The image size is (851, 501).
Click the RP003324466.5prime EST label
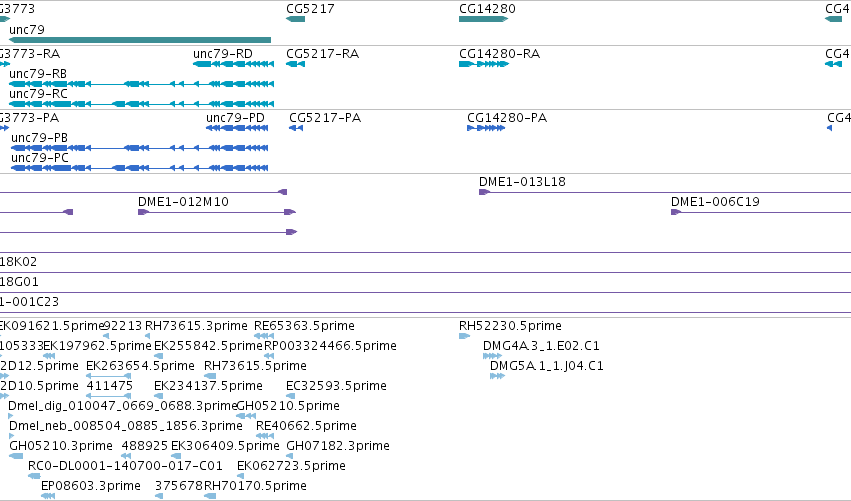click(x=330, y=346)
